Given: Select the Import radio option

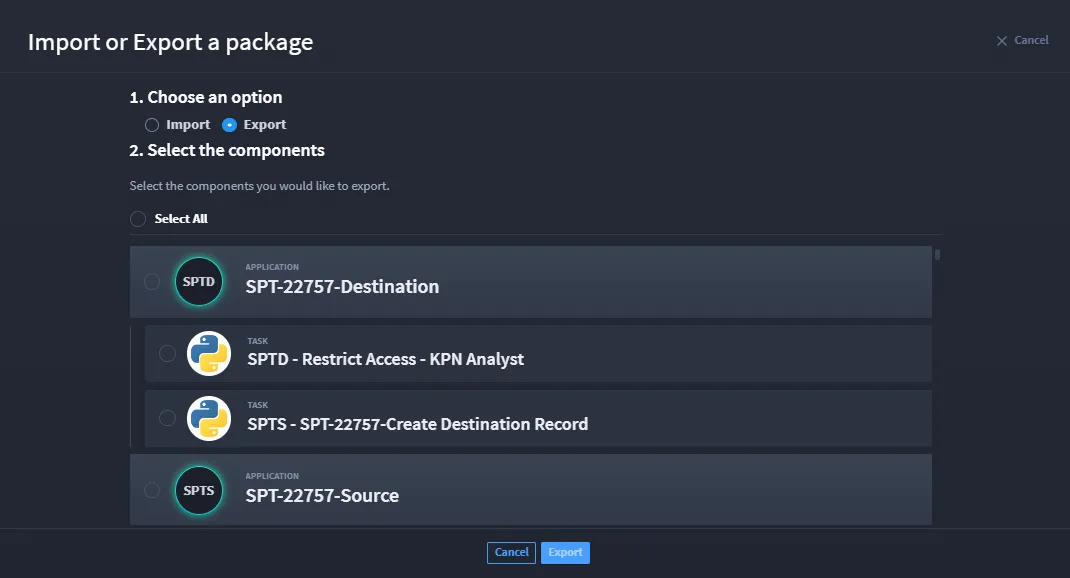Looking at the screenshot, I should click(151, 125).
